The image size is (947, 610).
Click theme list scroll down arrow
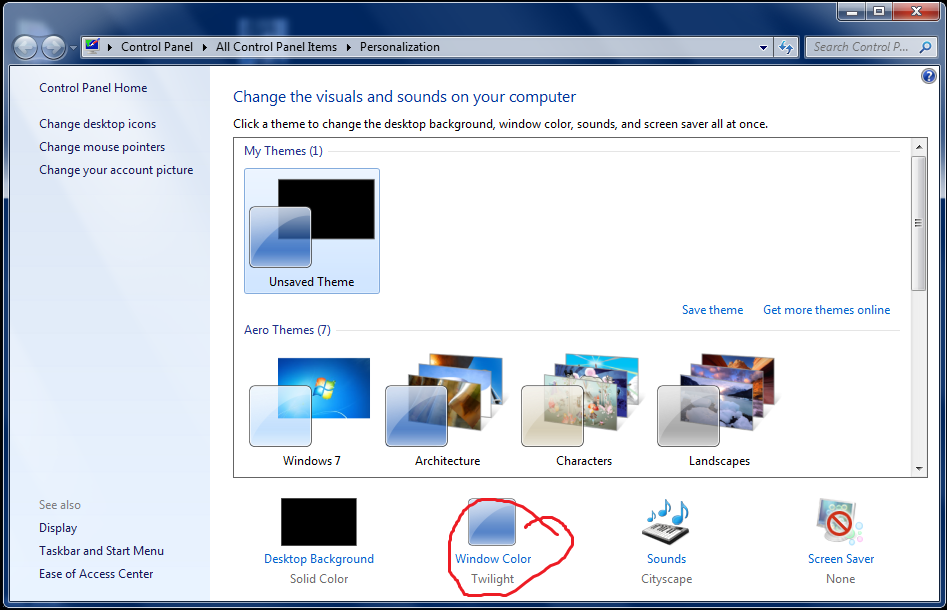(919, 468)
